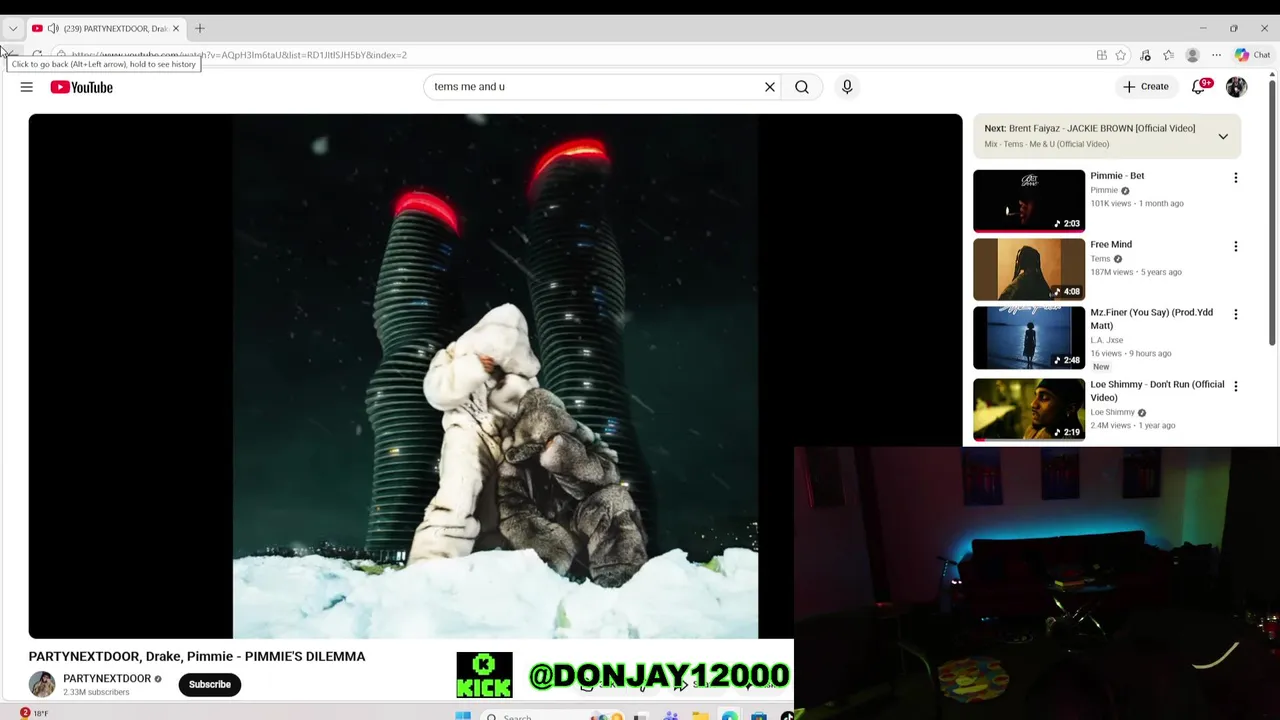Open browser profile icon

coord(1192,55)
